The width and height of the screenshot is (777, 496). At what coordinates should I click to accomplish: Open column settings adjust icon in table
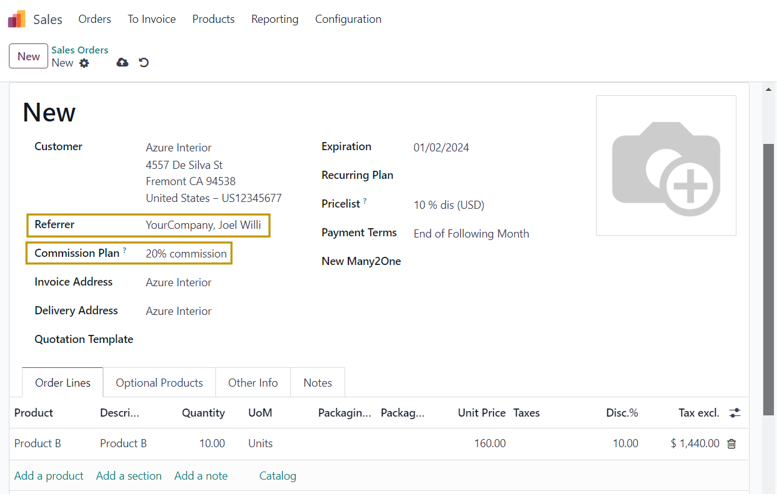(735, 413)
